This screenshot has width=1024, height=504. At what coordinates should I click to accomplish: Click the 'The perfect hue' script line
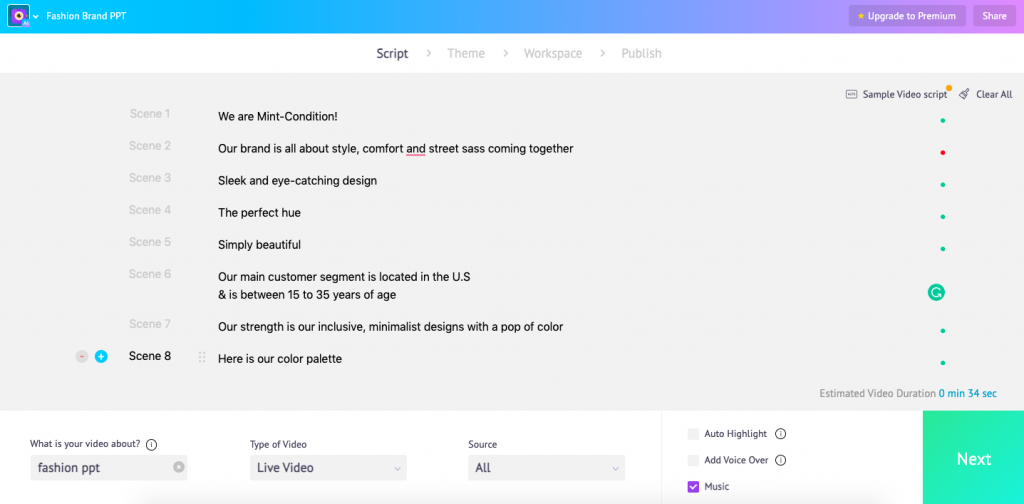coord(259,213)
